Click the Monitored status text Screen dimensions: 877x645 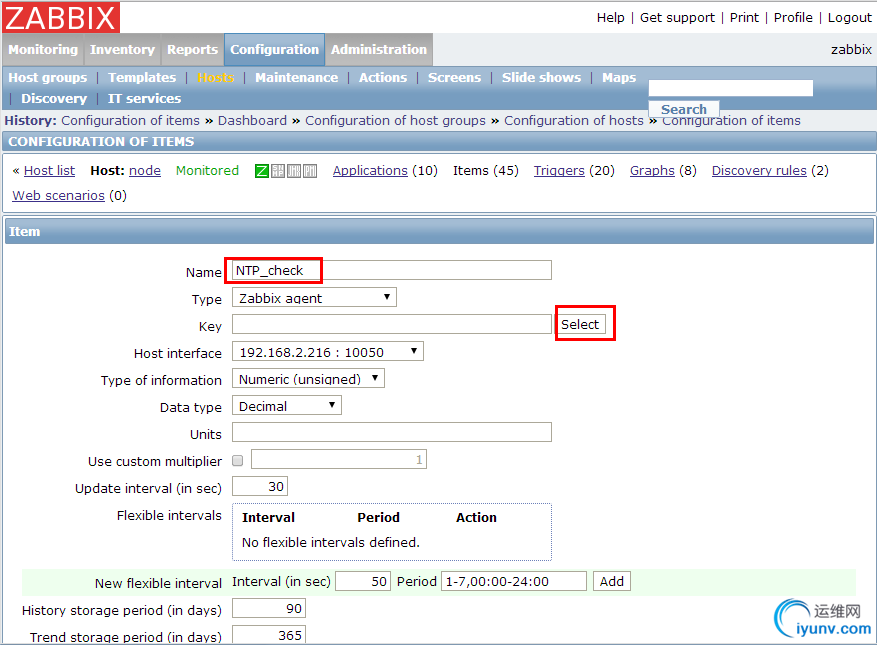[x=207, y=171]
